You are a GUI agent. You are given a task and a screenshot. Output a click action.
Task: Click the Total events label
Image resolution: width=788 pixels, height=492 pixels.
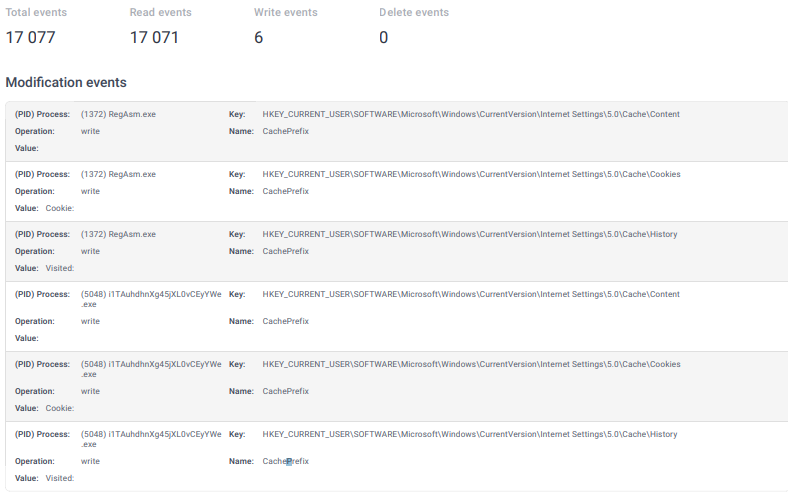coord(36,12)
